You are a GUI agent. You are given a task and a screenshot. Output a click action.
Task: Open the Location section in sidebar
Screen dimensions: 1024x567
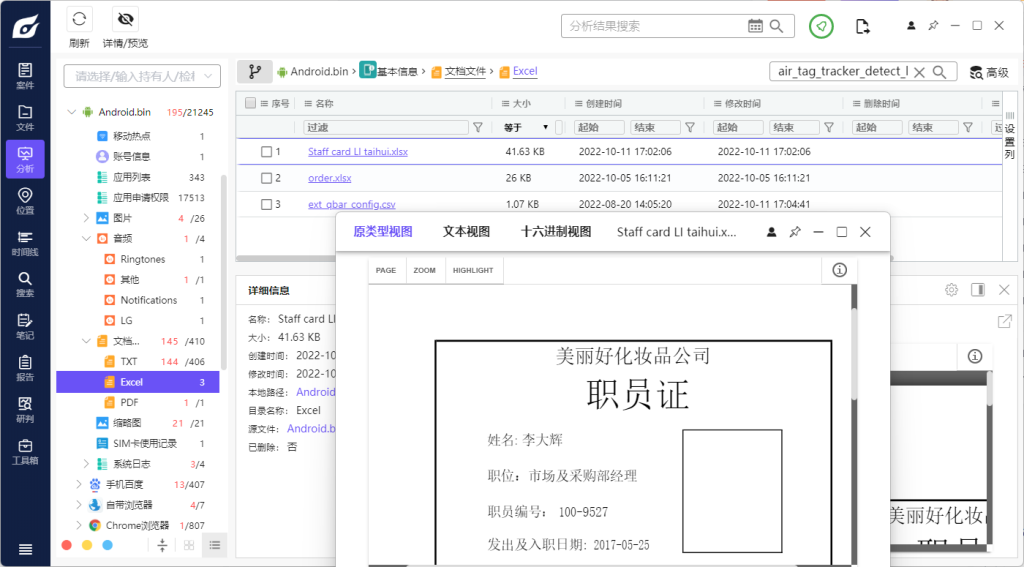[x=25, y=201]
